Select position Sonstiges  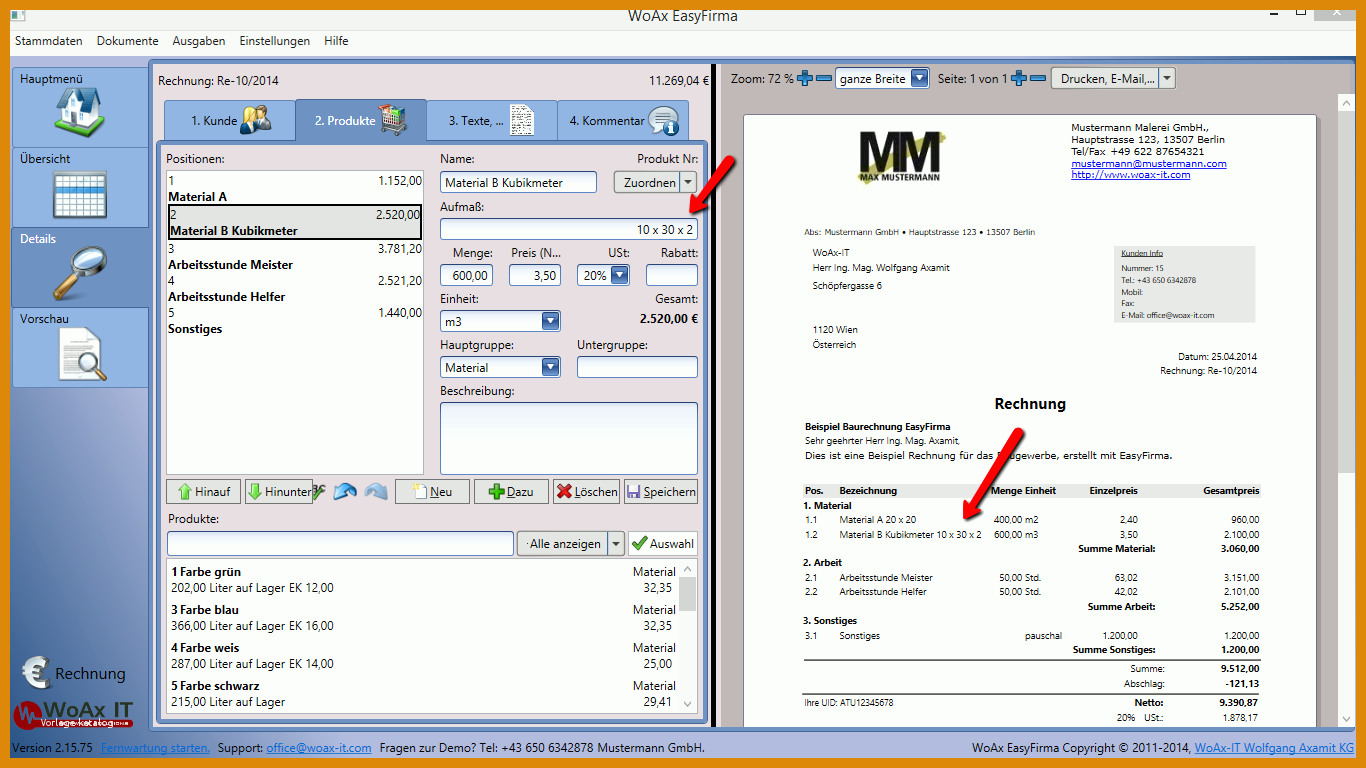tap(295, 320)
